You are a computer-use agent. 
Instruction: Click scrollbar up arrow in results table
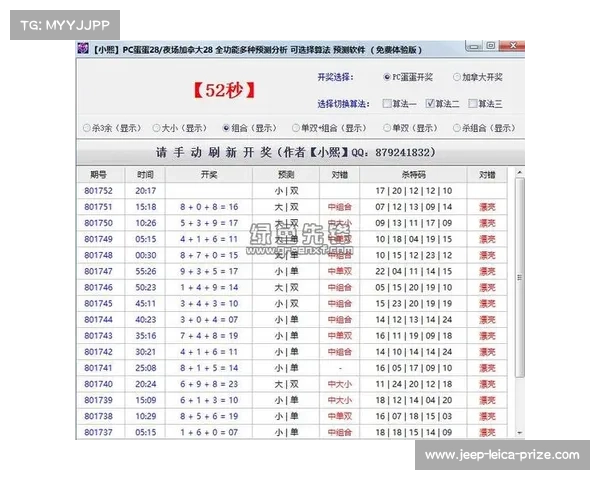tap(520, 173)
